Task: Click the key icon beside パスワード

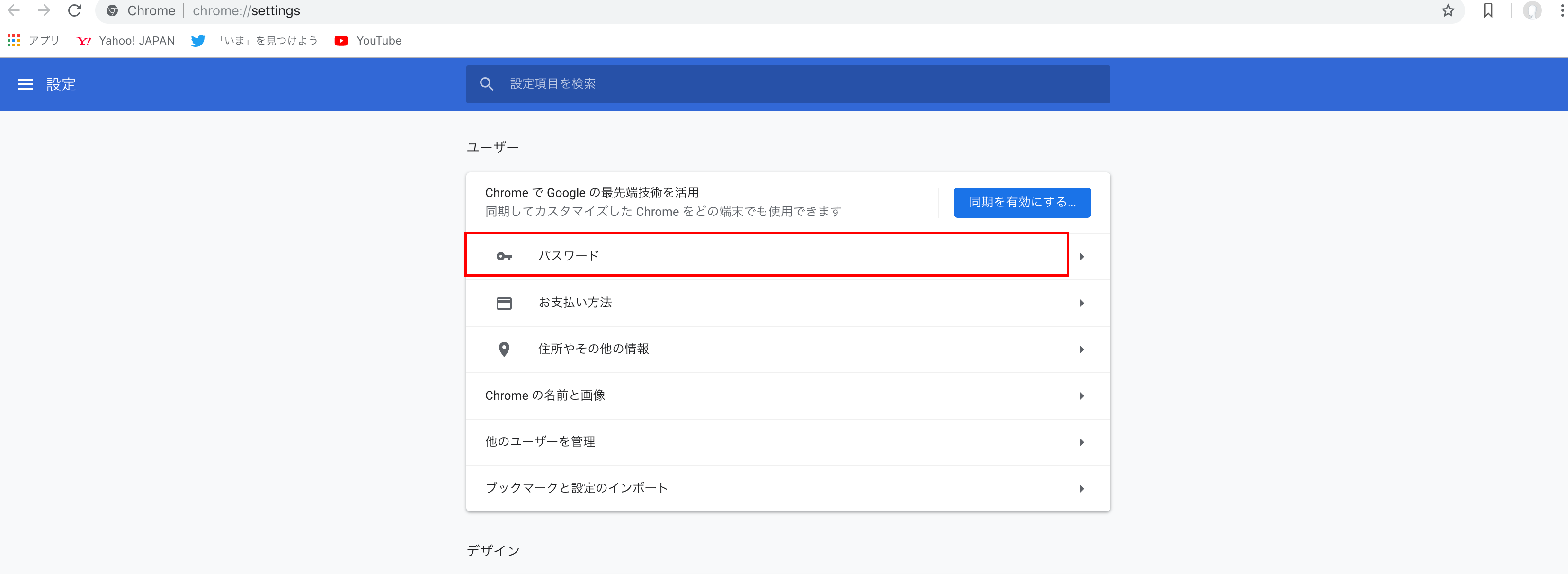Action: click(504, 256)
